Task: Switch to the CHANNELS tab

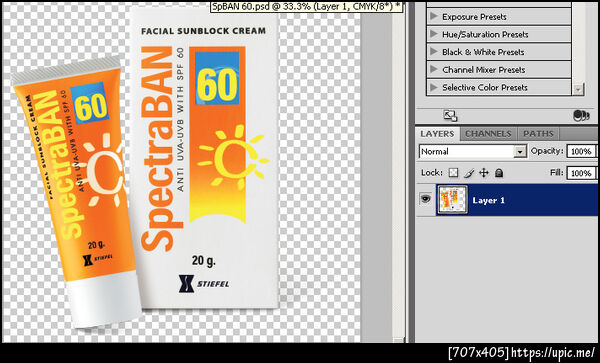Action: click(x=488, y=134)
